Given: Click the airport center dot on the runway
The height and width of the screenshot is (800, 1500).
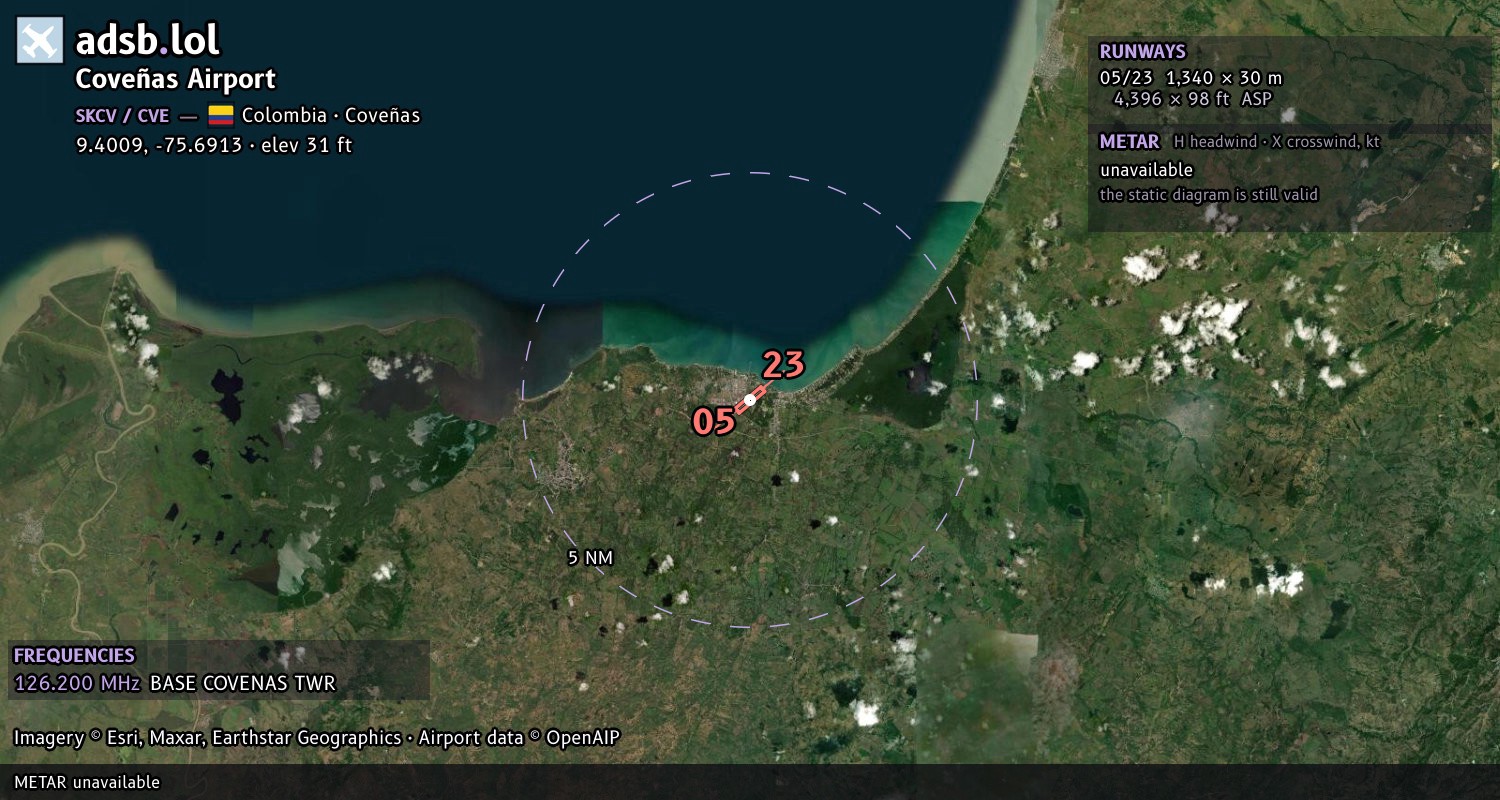Looking at the screenshot, I should click(750, 400).
